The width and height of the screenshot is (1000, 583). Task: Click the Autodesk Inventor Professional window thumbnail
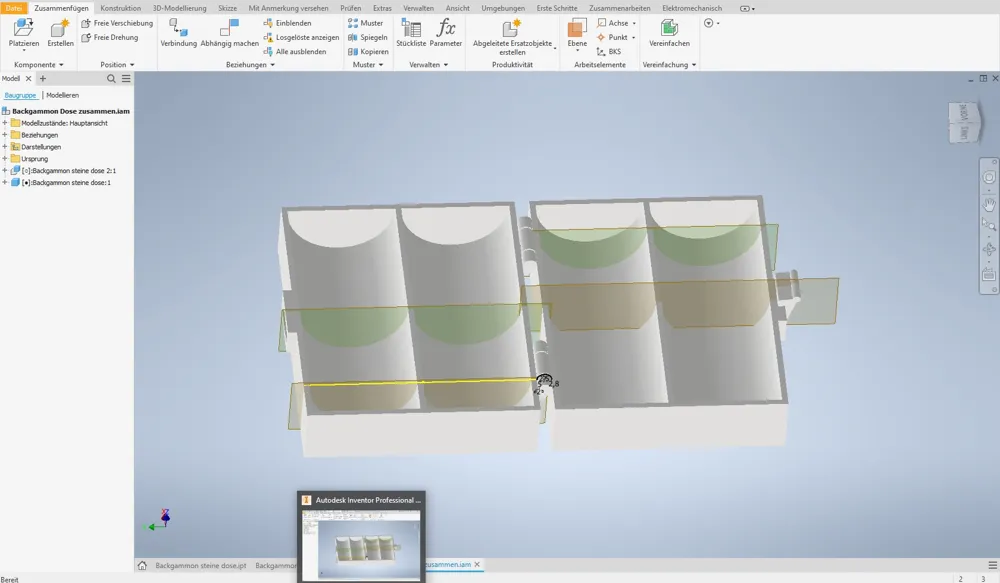point(362,536)
